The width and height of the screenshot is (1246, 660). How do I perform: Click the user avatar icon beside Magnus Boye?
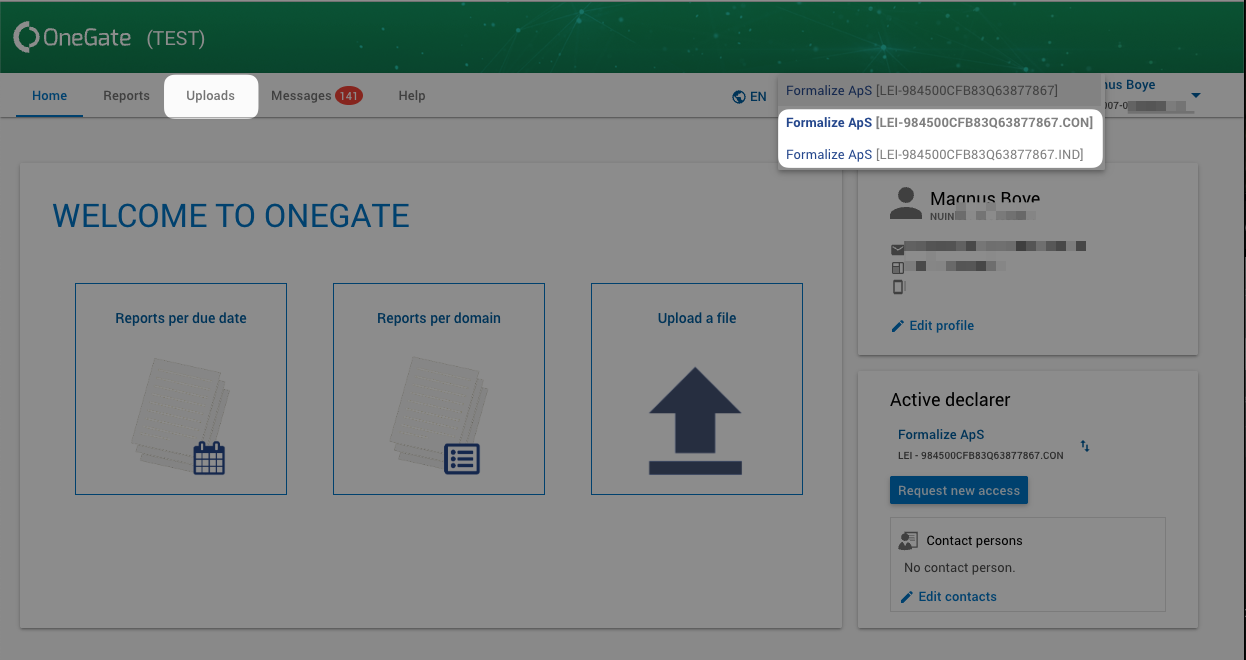coord(905,203)
